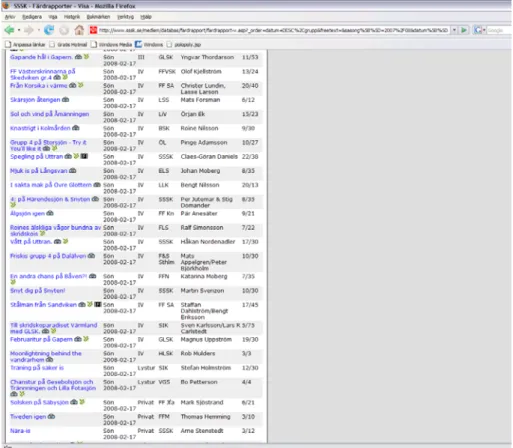Image resolution: width=513 pixels, height=448 pixels.
Task: Click camera icon beside Februaritur på Gapern
Action: click(78, 339)
